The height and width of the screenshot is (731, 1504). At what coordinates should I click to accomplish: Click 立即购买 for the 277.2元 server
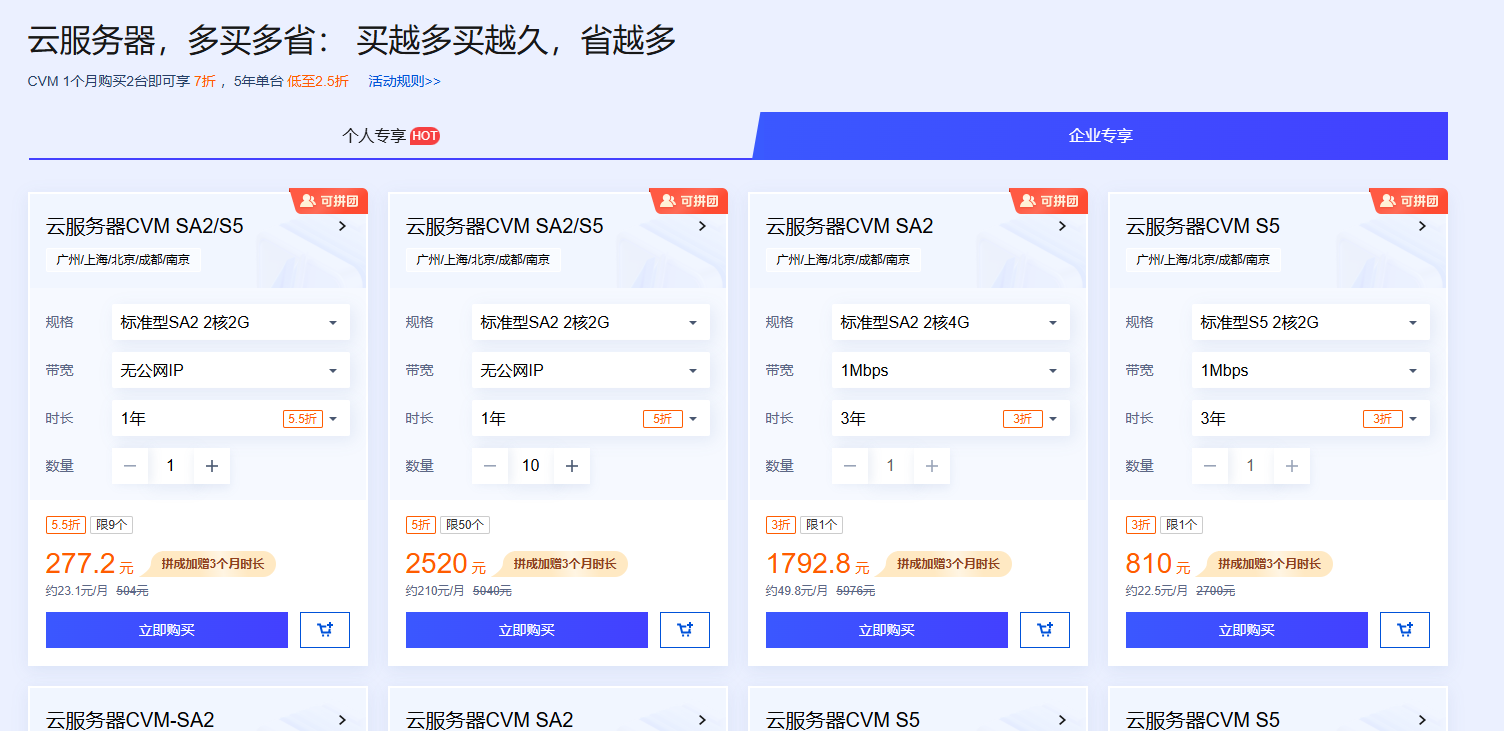point(167,630)
